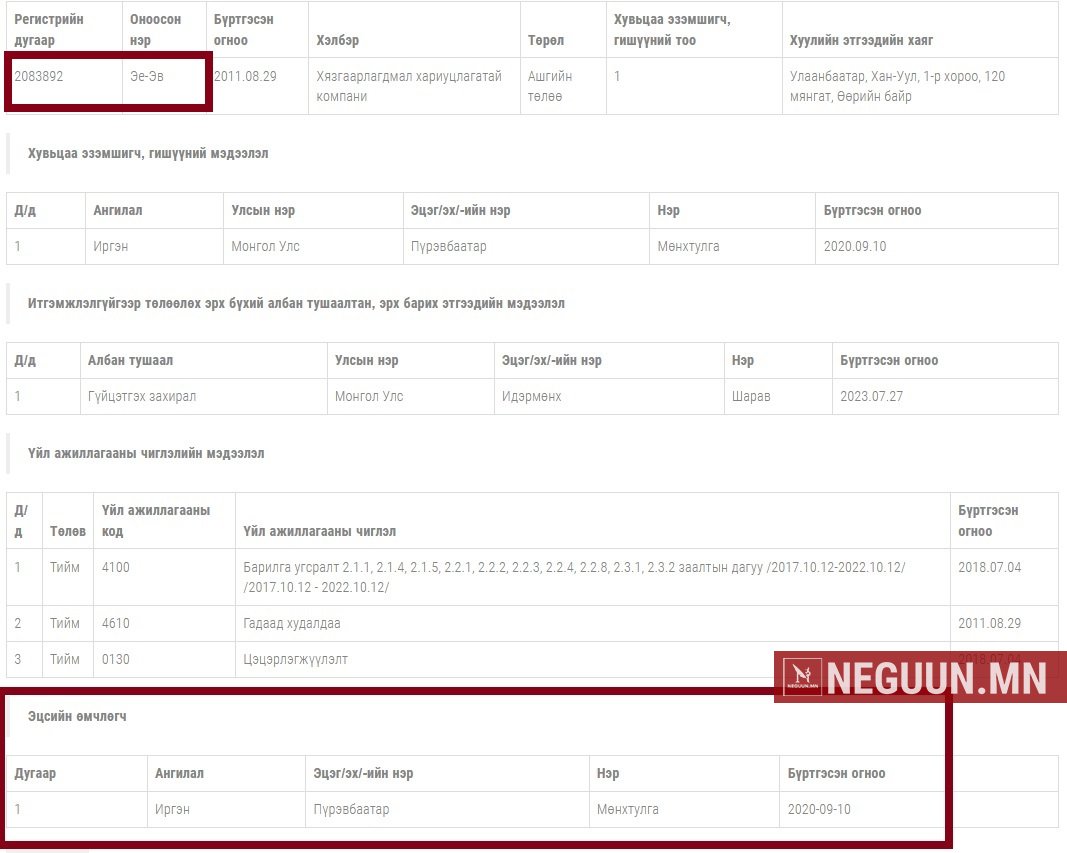Click the Үйл ажиллагааны код column header

(x=156, y=520)
